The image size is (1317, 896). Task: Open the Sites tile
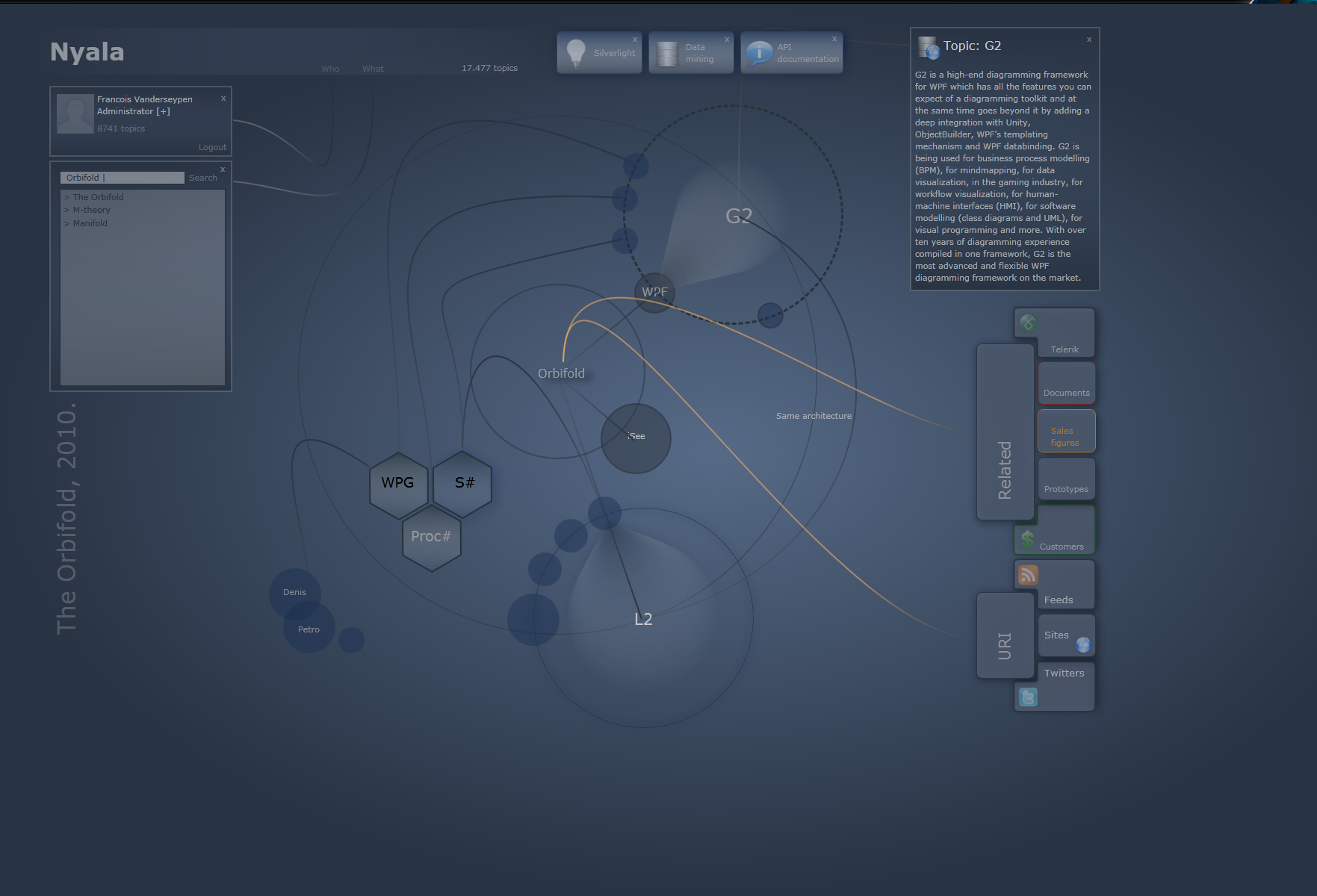click(1066, 636)
